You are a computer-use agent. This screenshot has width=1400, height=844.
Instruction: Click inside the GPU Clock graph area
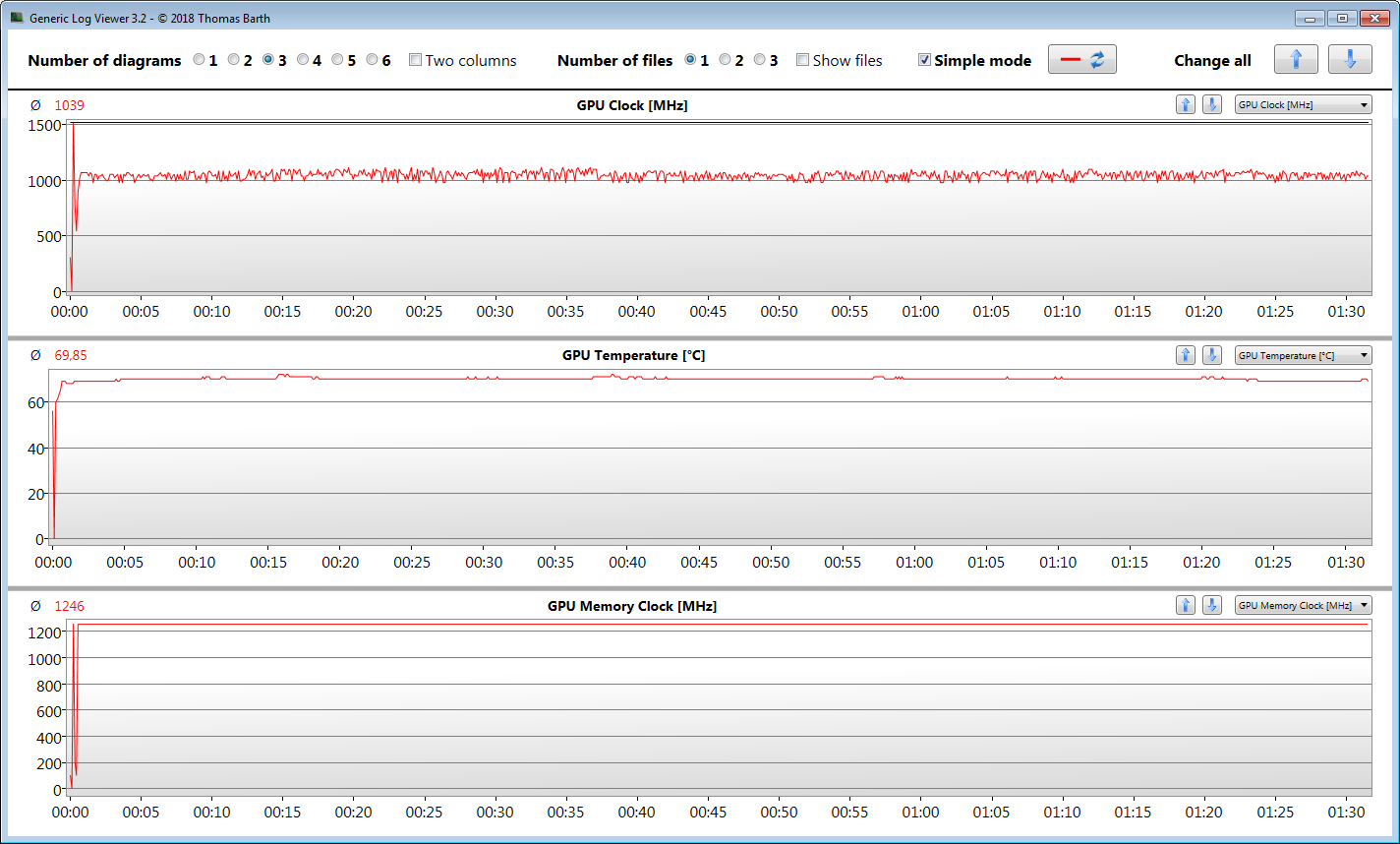coord(718,207)
